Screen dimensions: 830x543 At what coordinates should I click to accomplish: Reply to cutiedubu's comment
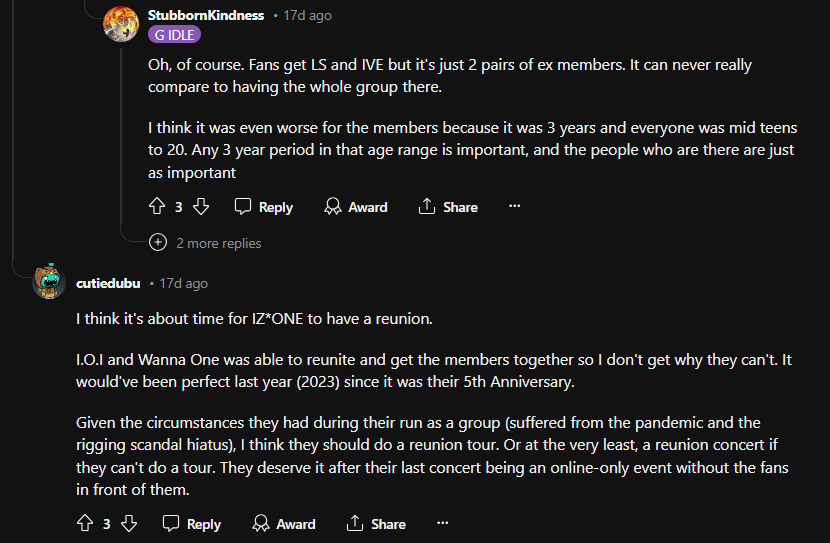pyautogui.click(x=192, y=524)
